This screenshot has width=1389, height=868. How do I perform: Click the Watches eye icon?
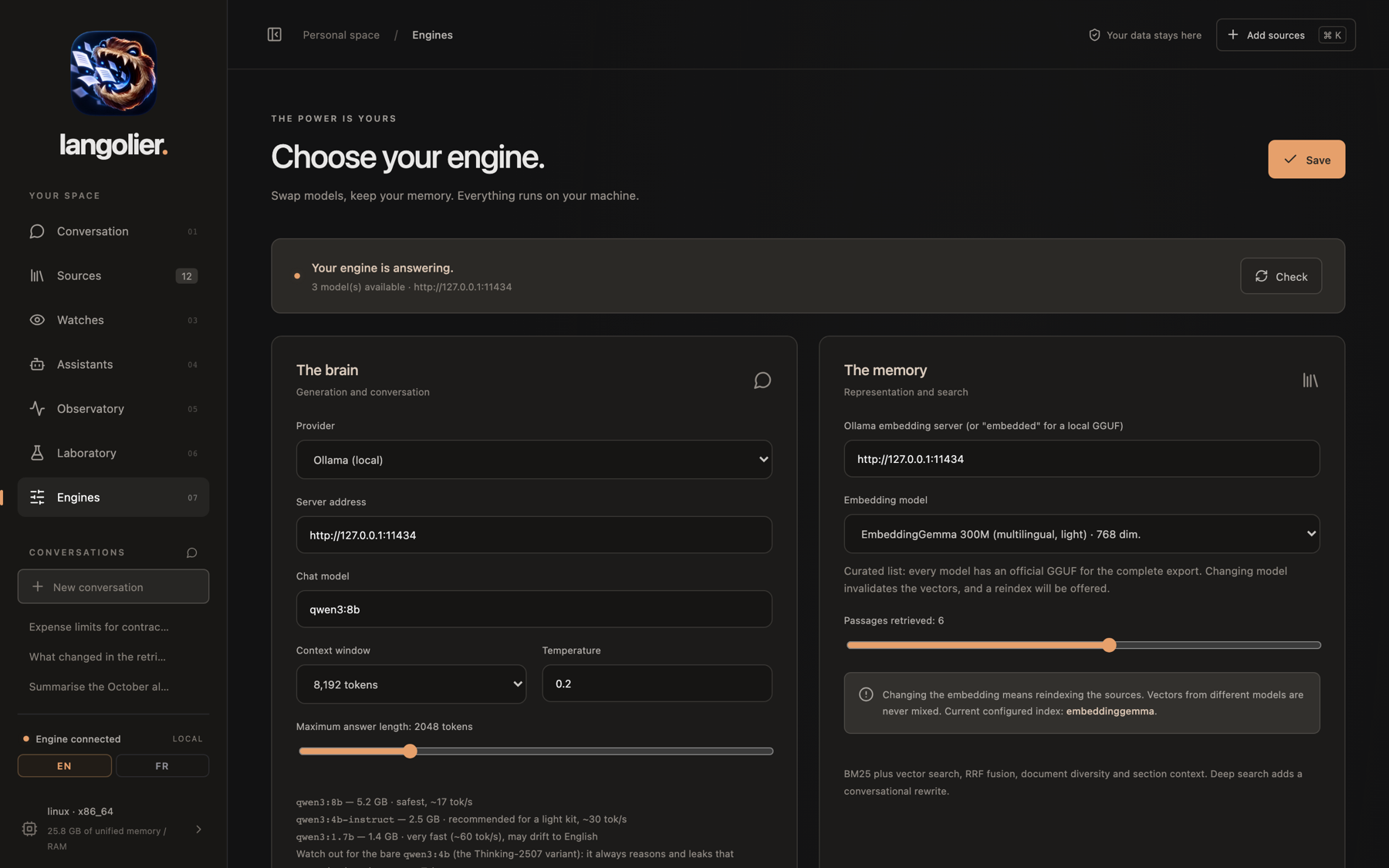(37, 320)
